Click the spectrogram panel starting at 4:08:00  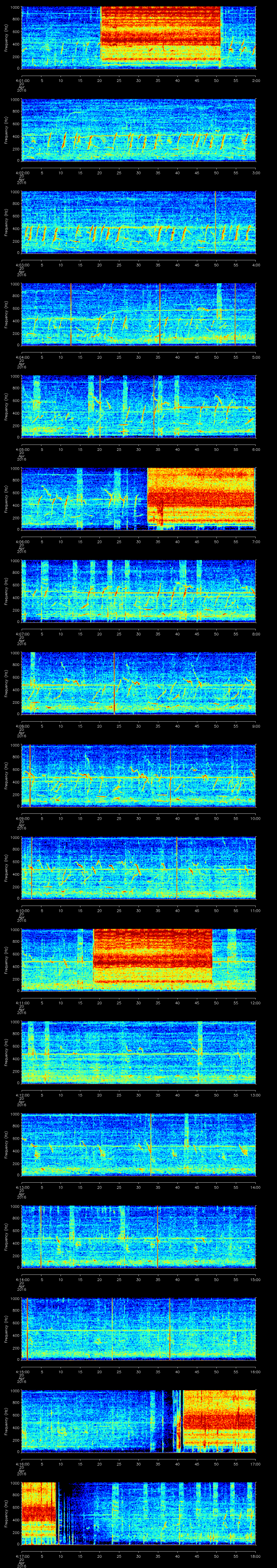139,683
